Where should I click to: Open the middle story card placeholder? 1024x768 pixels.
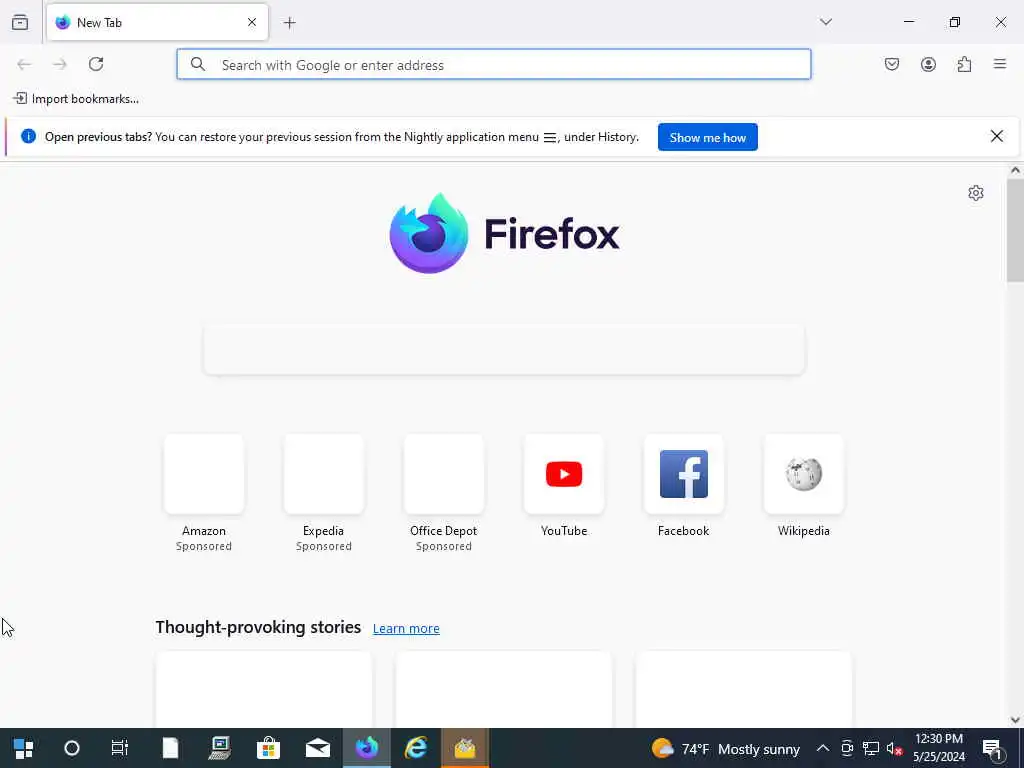click(504, 690)
